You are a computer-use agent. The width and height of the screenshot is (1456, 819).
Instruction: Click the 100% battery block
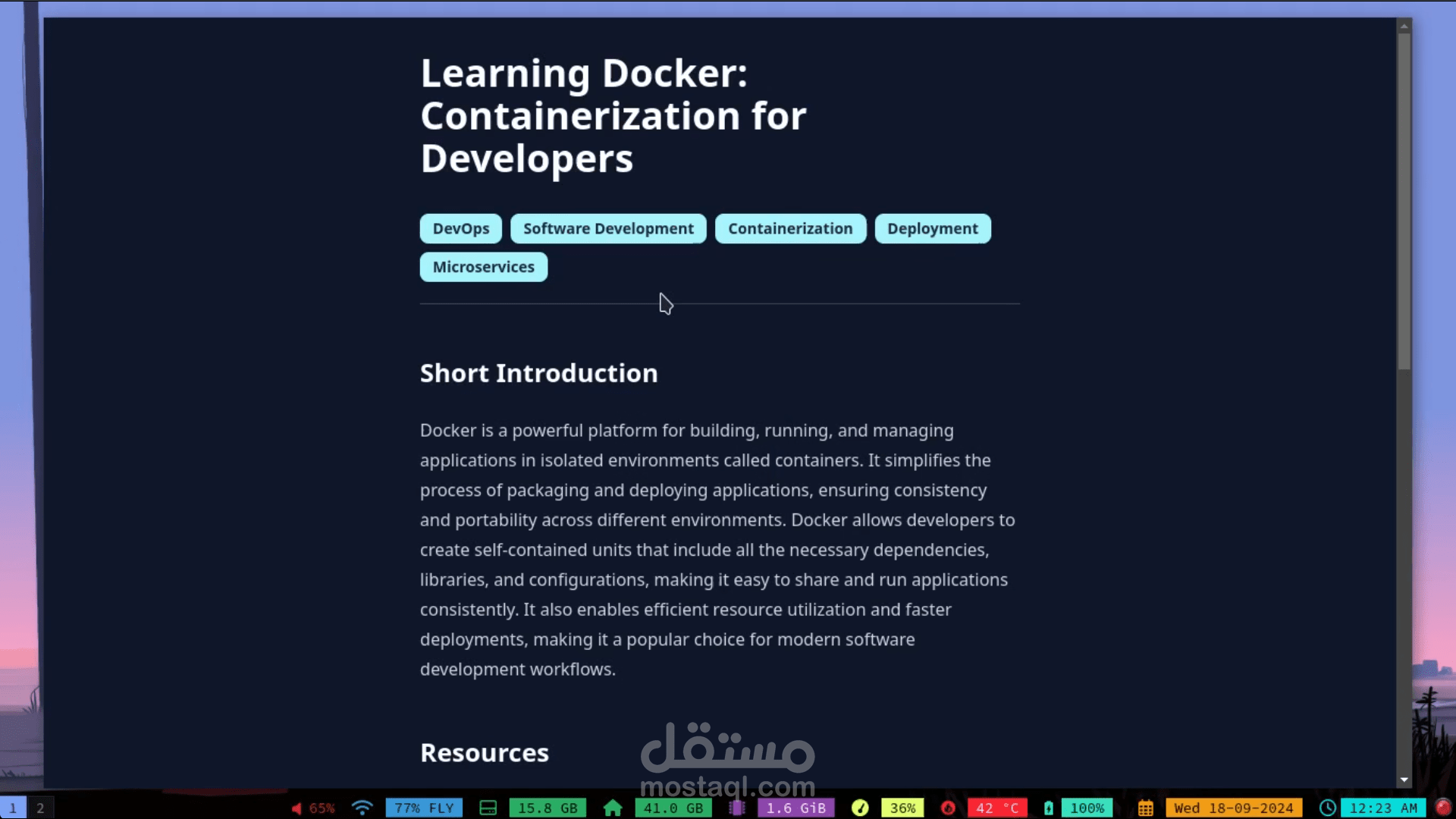tap(1087, 808)
